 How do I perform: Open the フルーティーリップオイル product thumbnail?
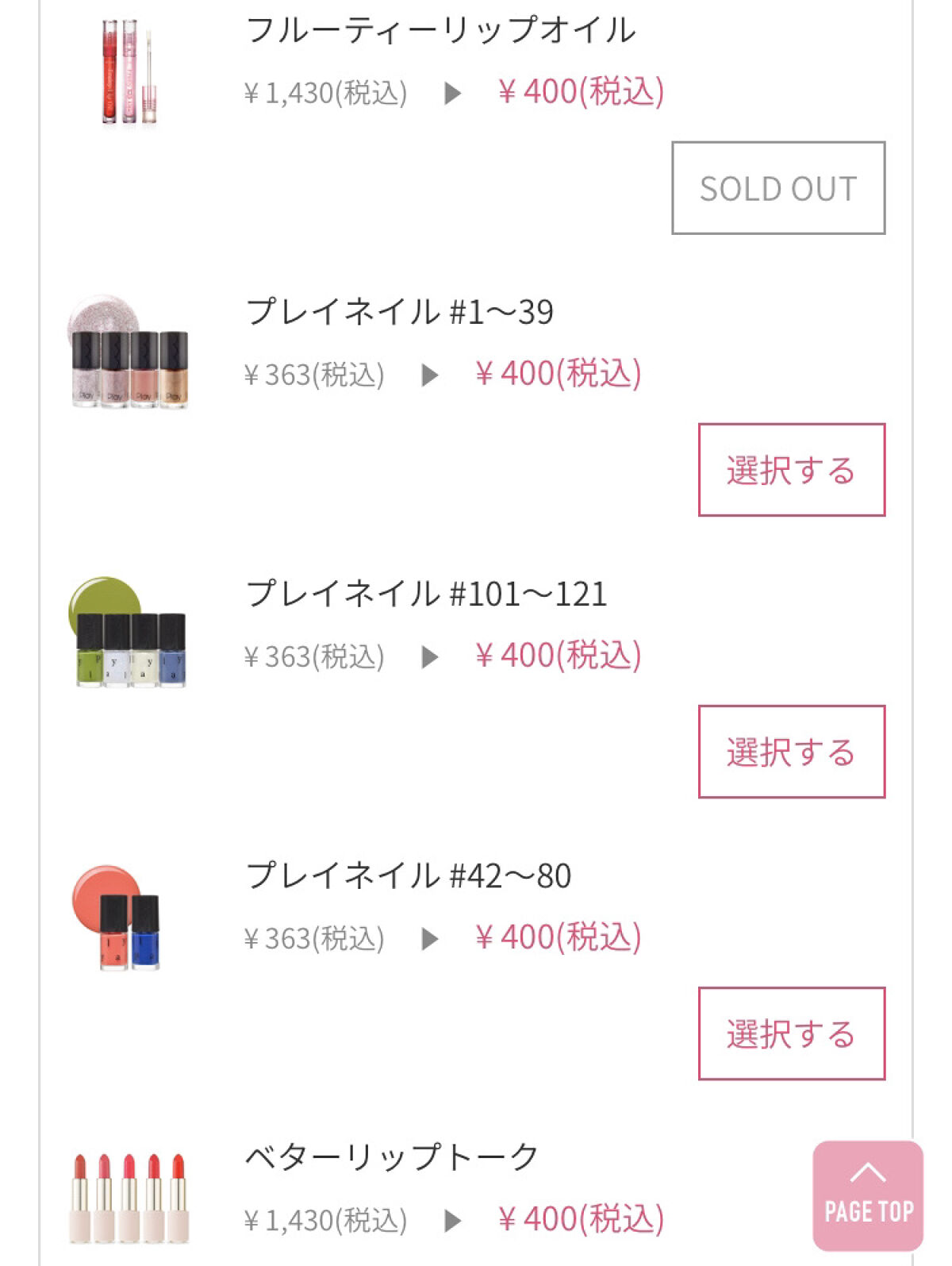point(129,71)
